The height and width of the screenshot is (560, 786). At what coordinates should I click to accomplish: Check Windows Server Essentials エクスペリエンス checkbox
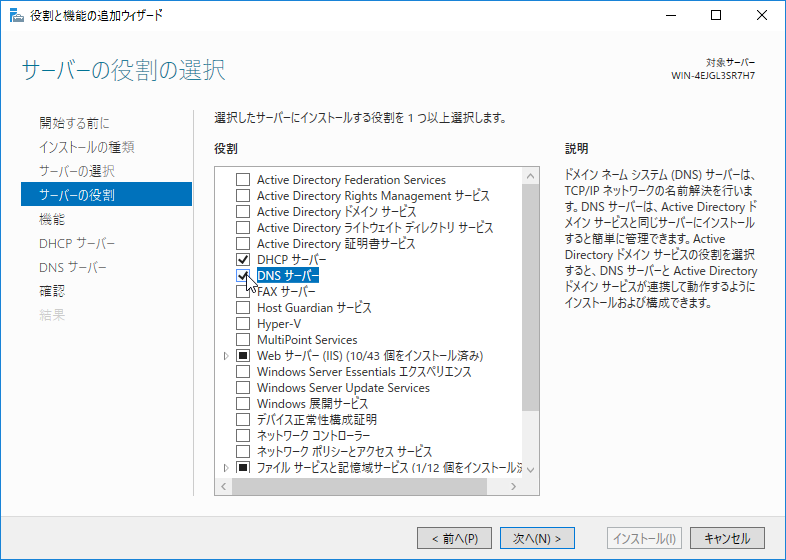pos(243,372)
